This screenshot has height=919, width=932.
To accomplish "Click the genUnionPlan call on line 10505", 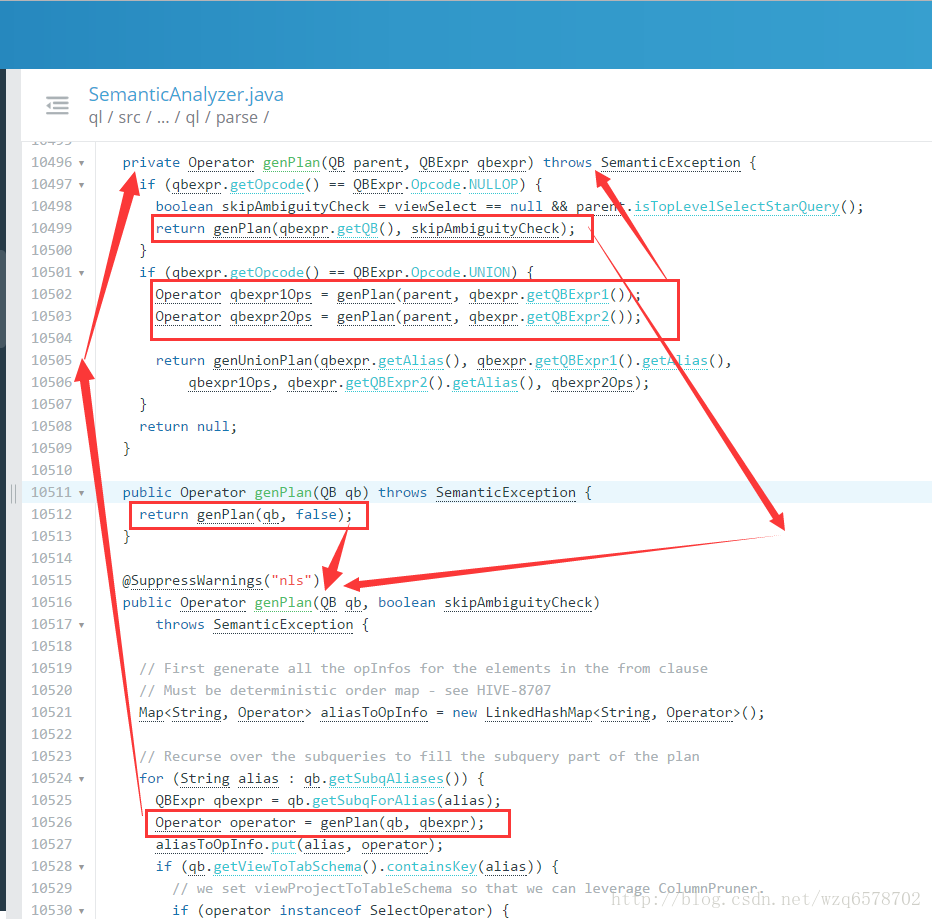I will pyautogui.click(x=263, y=361).
